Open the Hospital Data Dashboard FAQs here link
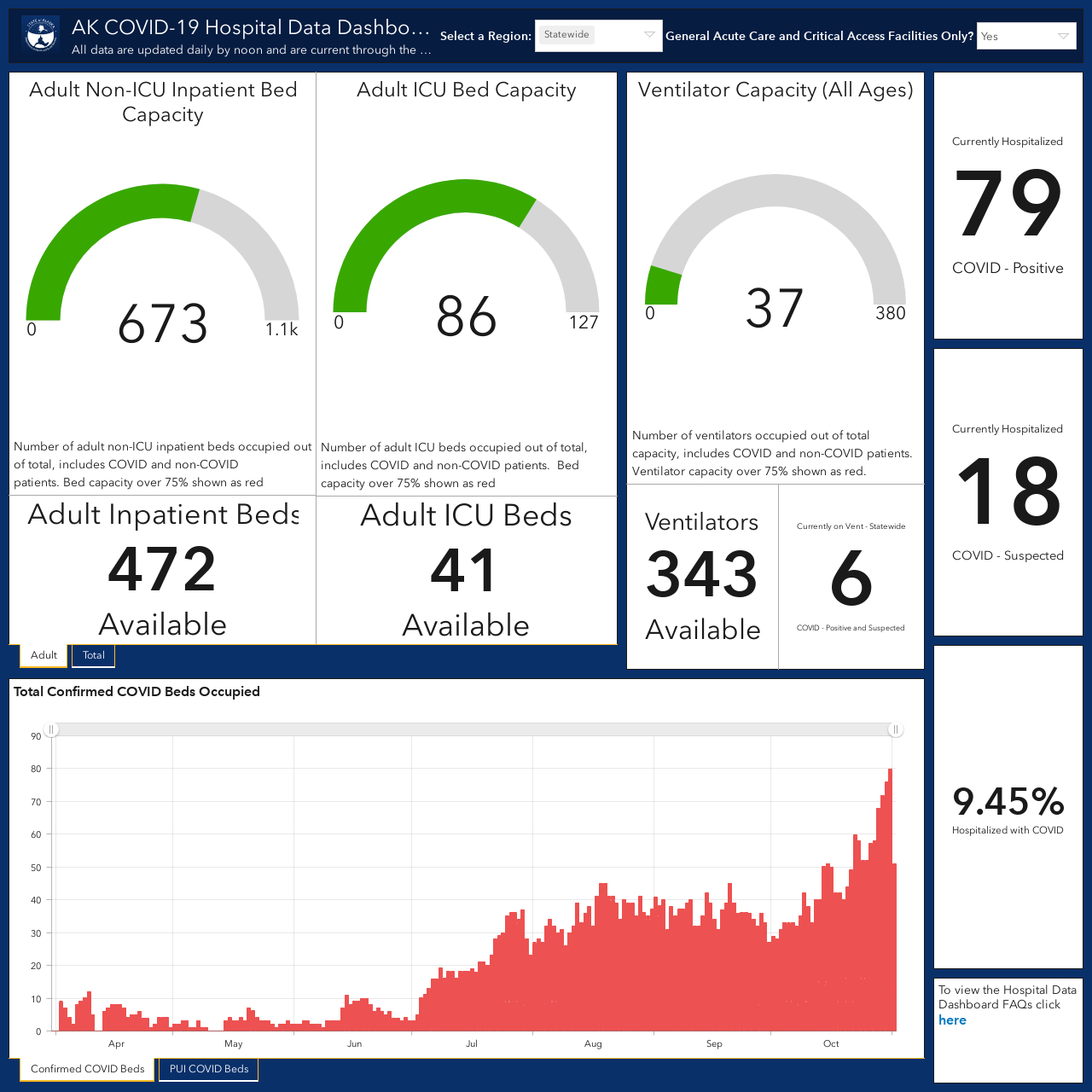 pyautogui.click(x=952, y=1020)
